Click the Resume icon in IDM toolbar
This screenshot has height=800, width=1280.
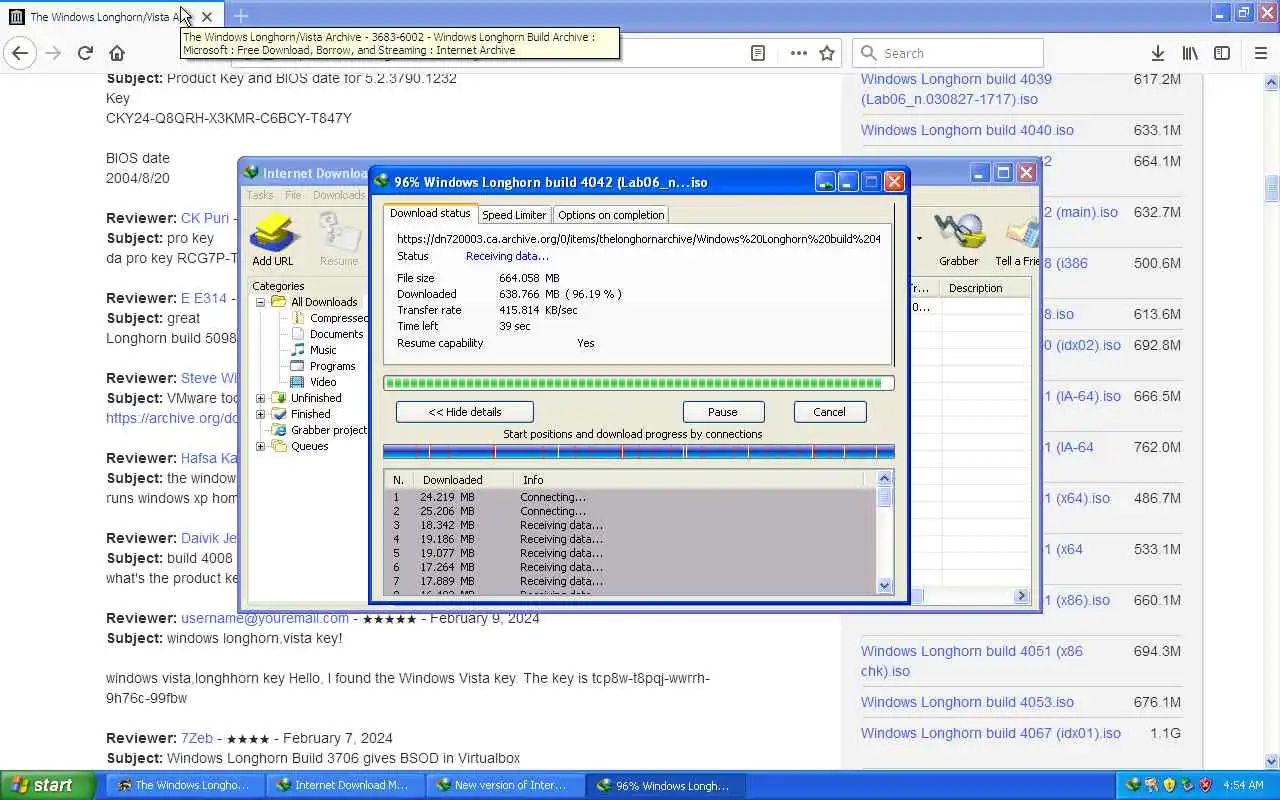tap(338, 239)
